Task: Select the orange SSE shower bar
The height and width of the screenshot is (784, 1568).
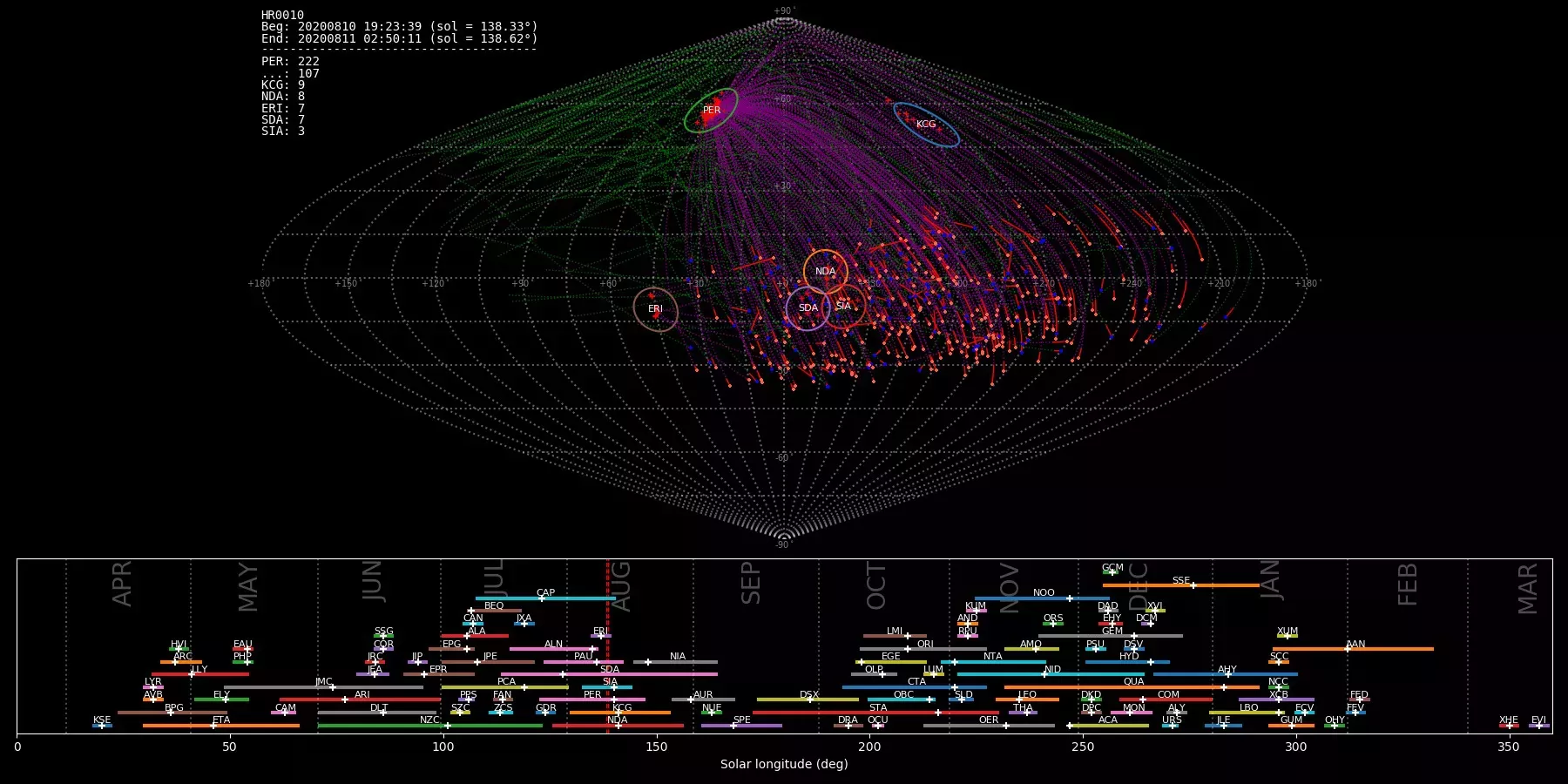Action: pyautogui.click(x=1180, y=585)
